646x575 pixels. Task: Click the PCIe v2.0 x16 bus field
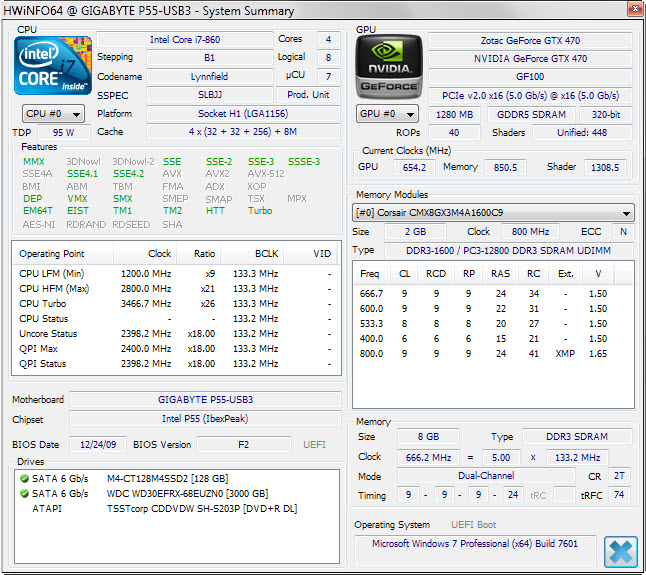(x=530, y=96)
